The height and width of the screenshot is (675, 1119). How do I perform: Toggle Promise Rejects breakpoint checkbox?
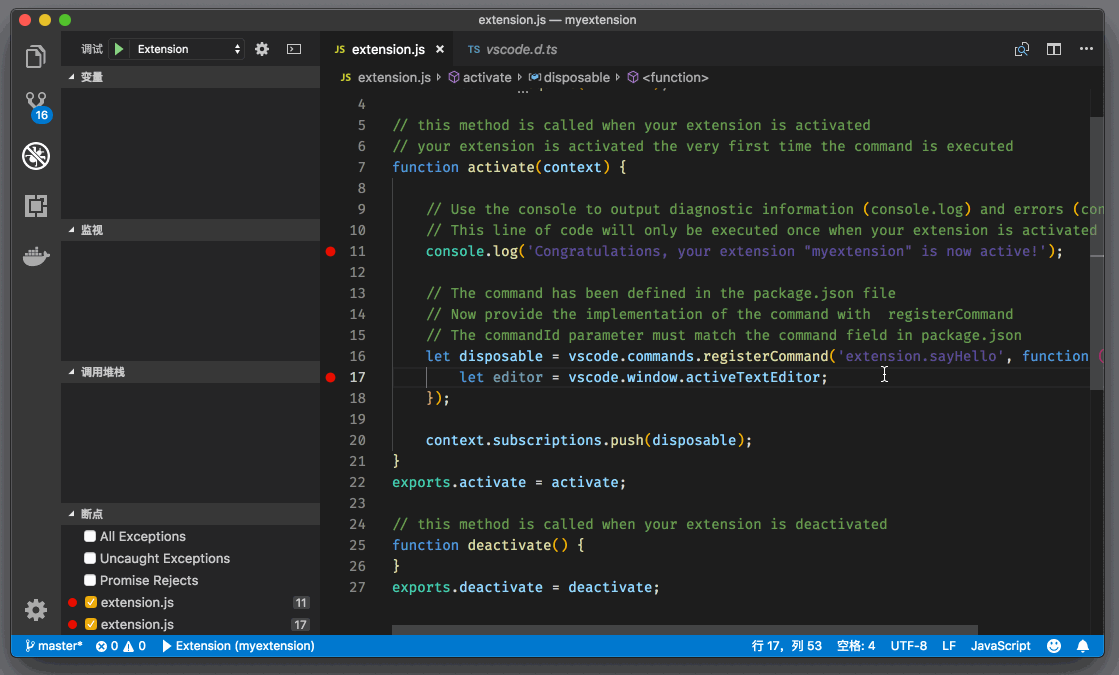point(90,581)
